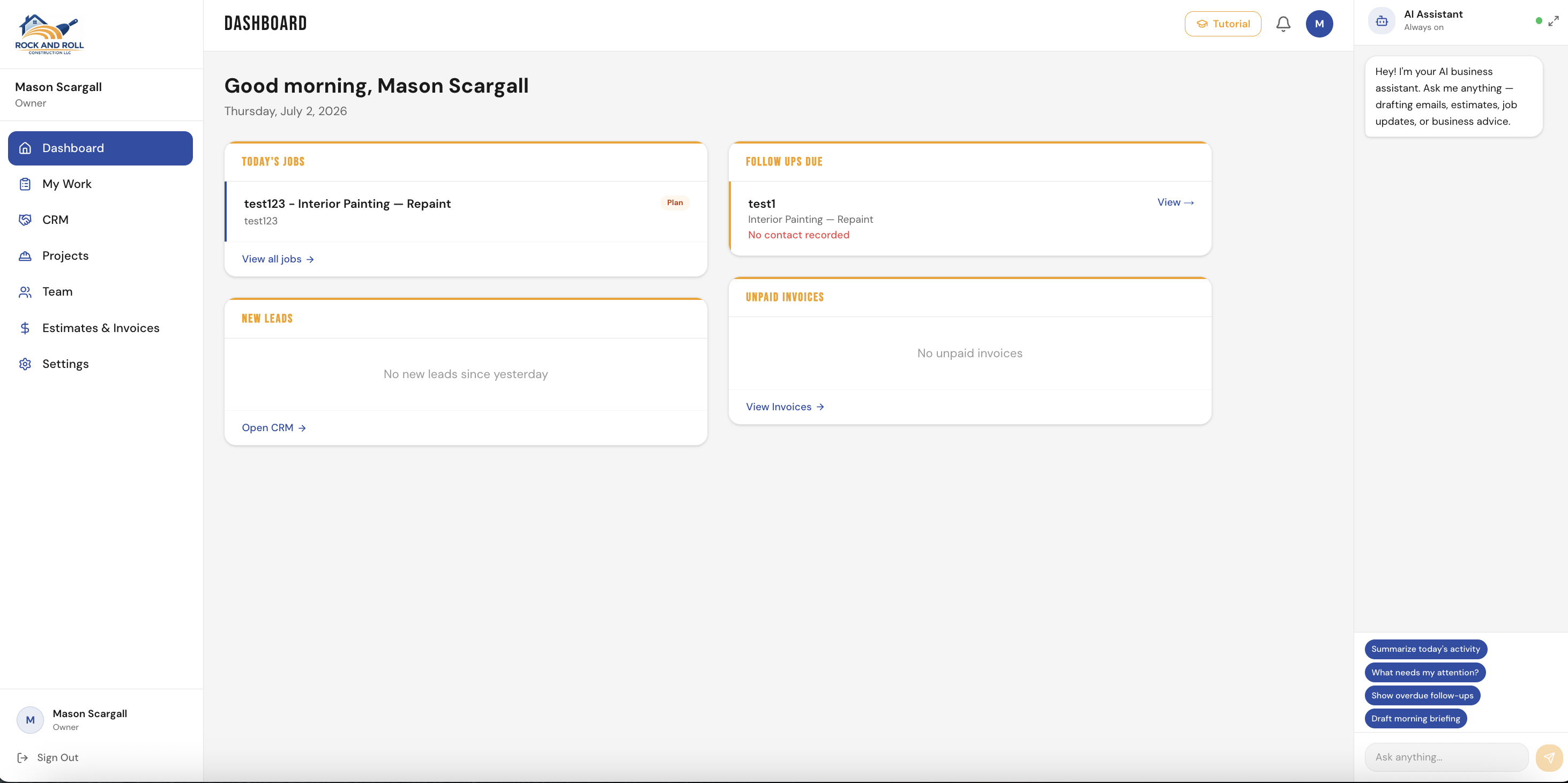Choose Summarize today's activity suggestion

(1425, 649)
